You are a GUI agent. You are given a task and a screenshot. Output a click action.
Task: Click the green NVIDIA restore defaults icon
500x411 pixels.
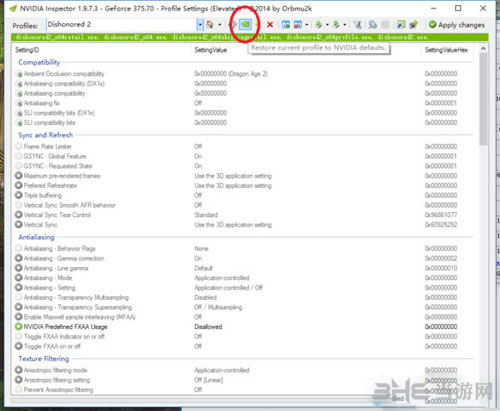245,24
